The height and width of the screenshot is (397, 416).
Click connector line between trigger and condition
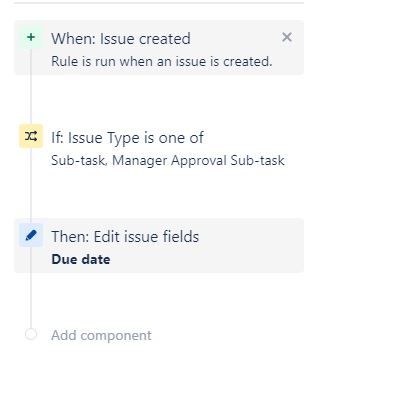[31, 87]
